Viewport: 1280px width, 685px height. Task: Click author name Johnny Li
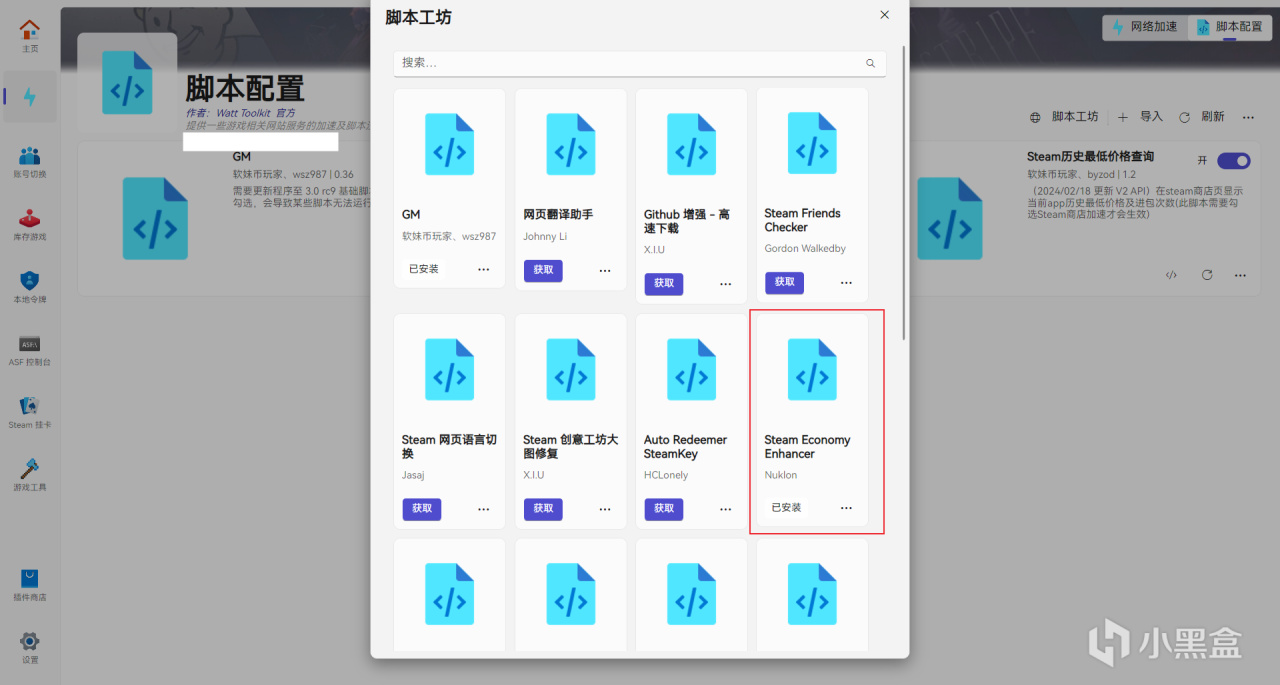coord(544,236)
